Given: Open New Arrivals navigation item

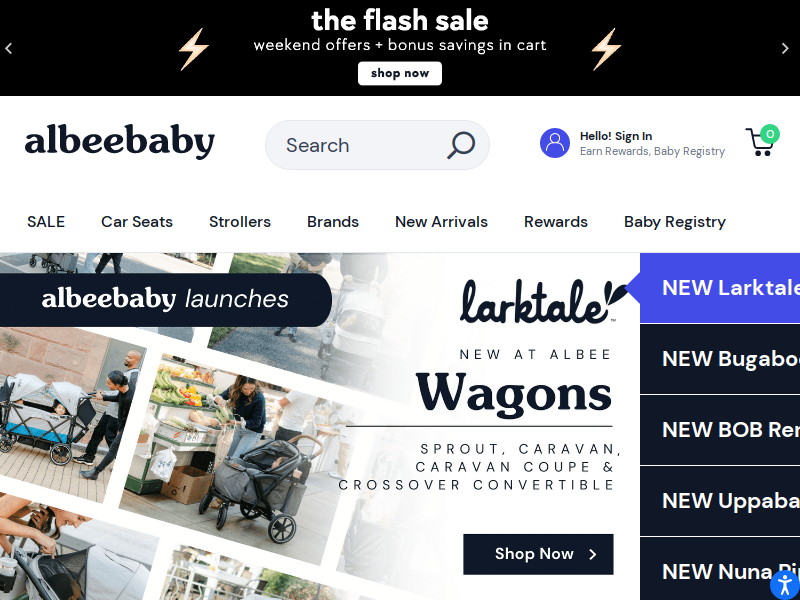Looking at the screenshot, I should coord(441,222).
